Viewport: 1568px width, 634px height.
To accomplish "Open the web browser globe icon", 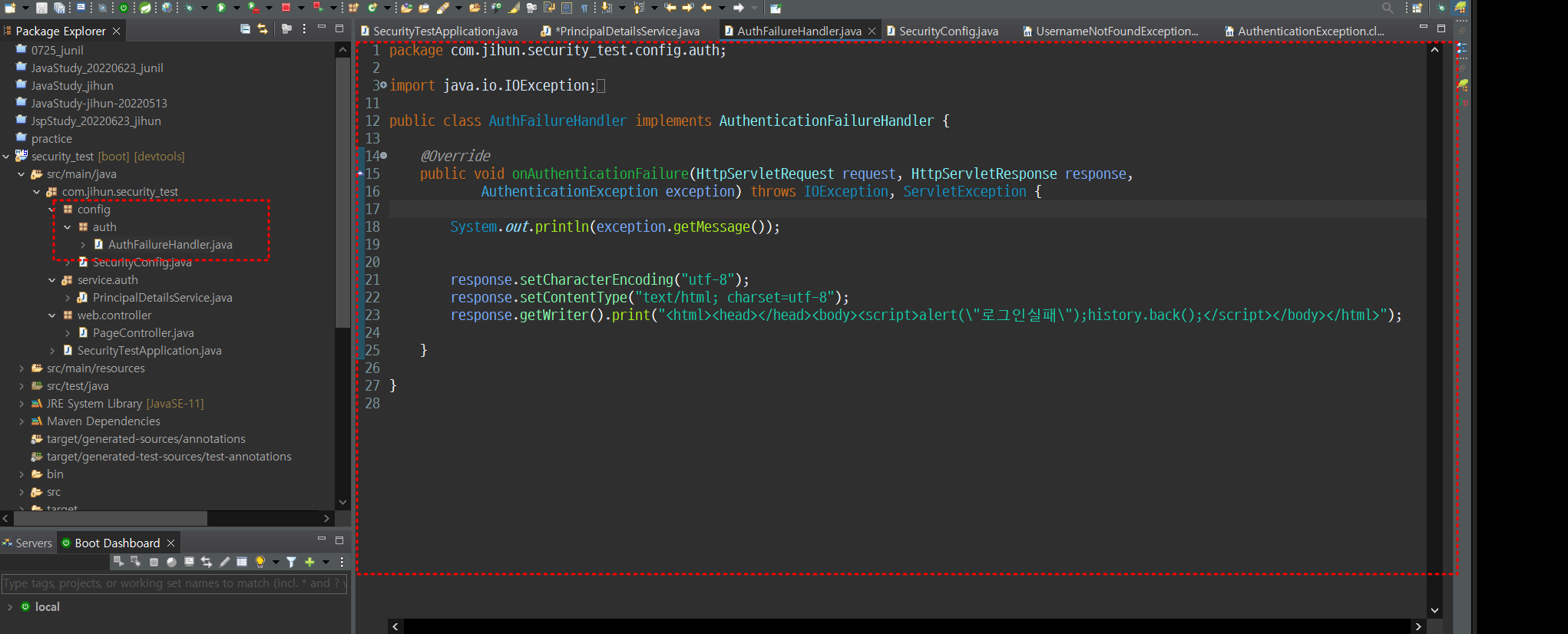I will point(167,8).
